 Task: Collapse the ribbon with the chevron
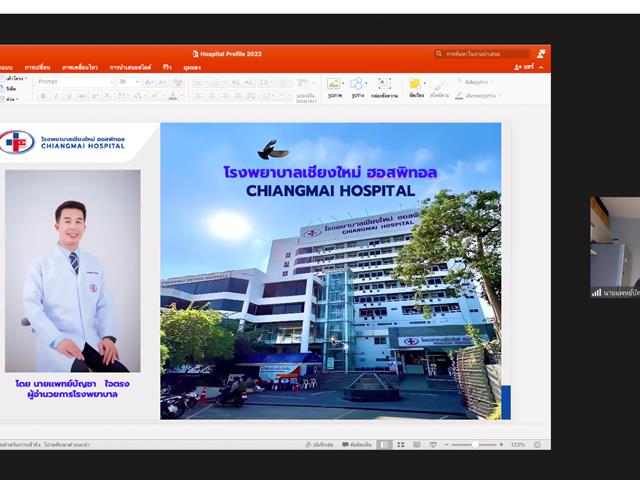click(541, 67)
